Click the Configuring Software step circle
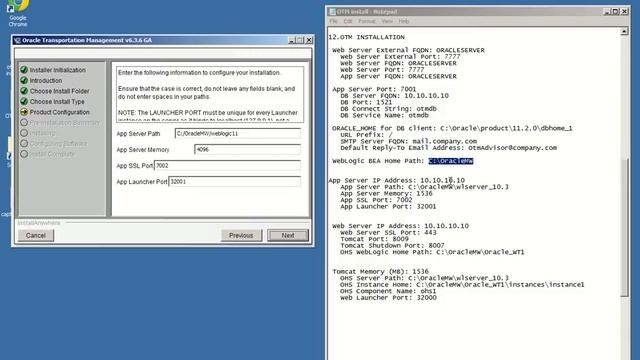 point(24,144)
